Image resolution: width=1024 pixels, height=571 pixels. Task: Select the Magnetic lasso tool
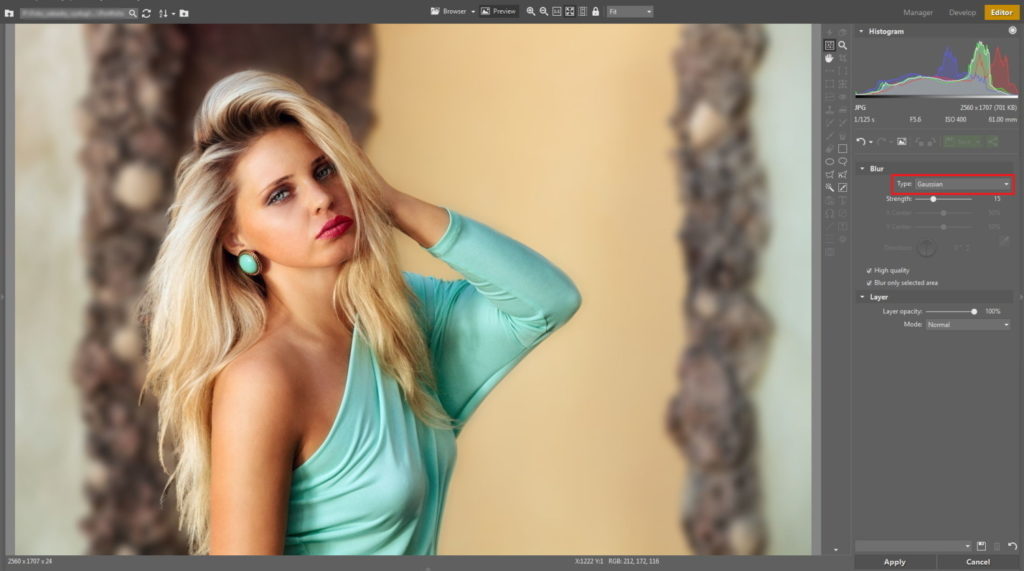click(x=842, y=174)
